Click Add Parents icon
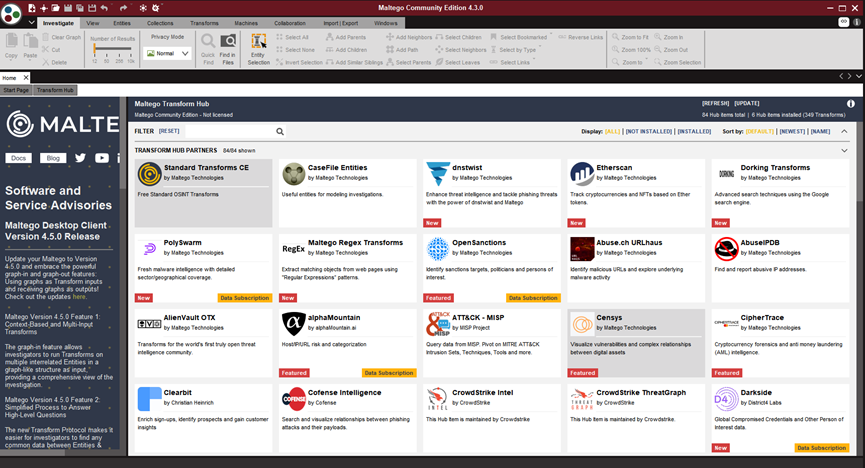This screenshot has width=865, height=468. pos(329,37)
